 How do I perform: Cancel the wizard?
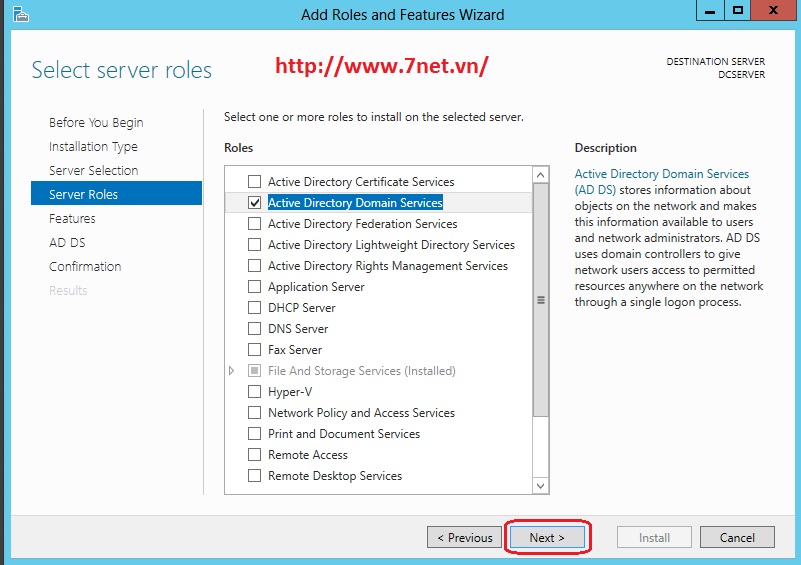(x=737, y=537)
